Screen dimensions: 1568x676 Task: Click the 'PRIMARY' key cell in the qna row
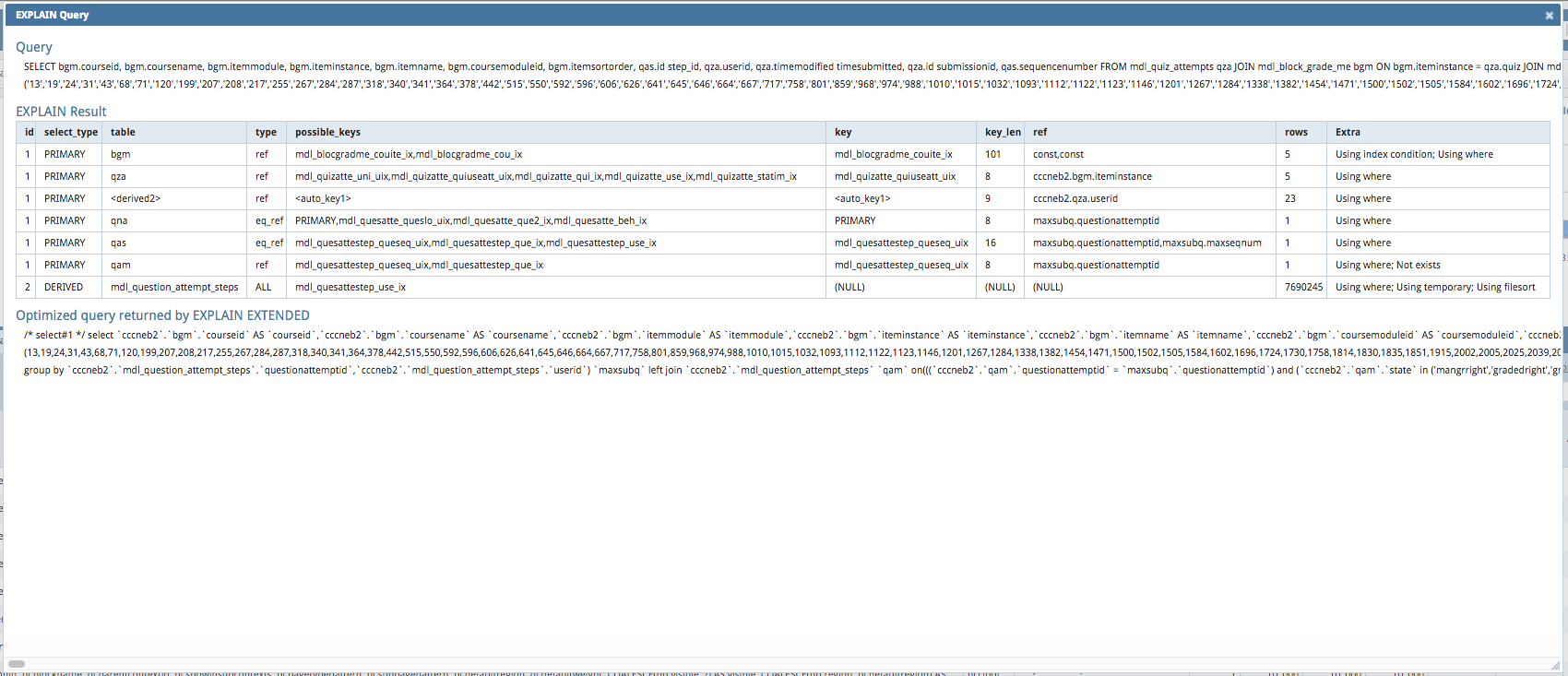(x=902, y=220)
